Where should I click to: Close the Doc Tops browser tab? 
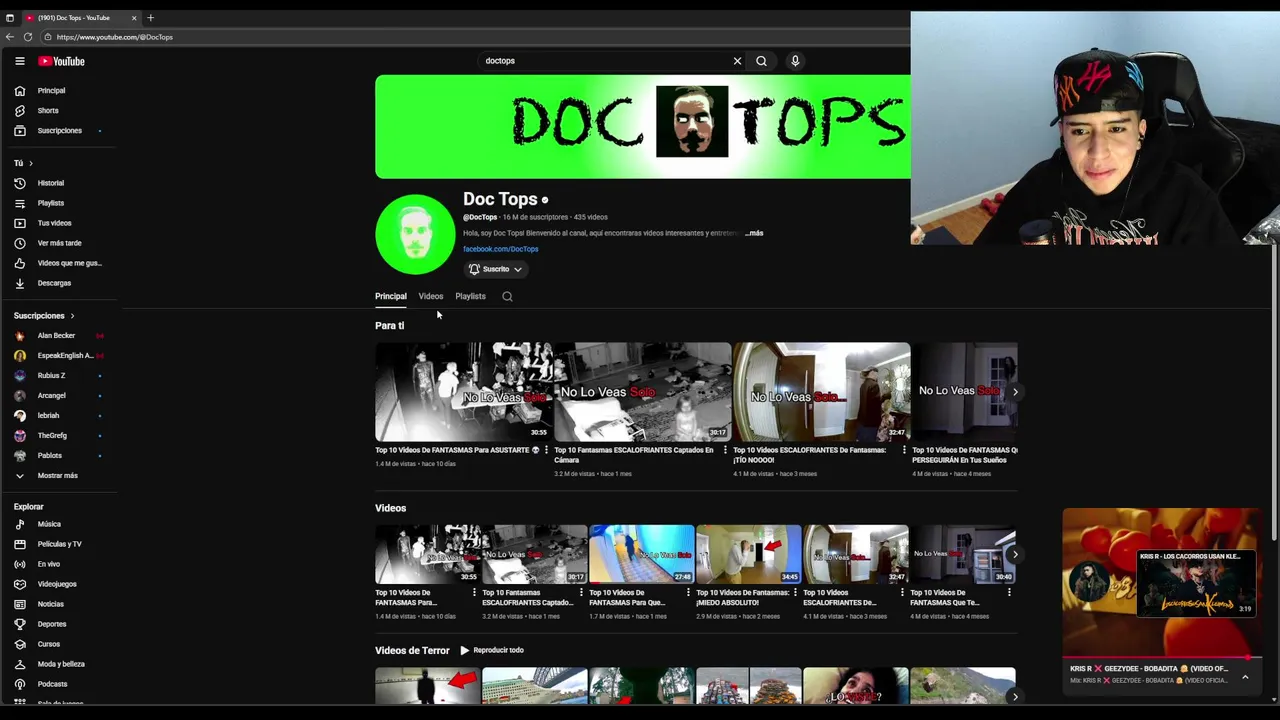tap(133, 18)
